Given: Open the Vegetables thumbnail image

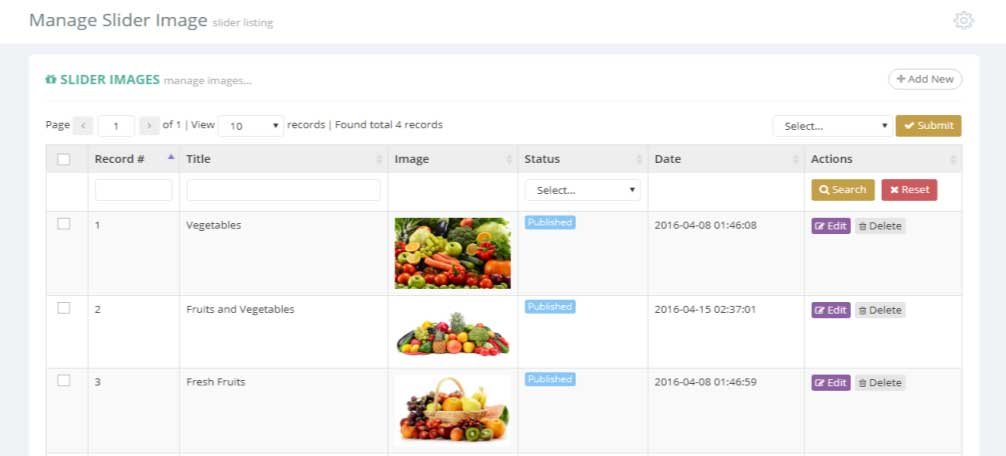Looking at the screenshot, I should tap(452, 253).
